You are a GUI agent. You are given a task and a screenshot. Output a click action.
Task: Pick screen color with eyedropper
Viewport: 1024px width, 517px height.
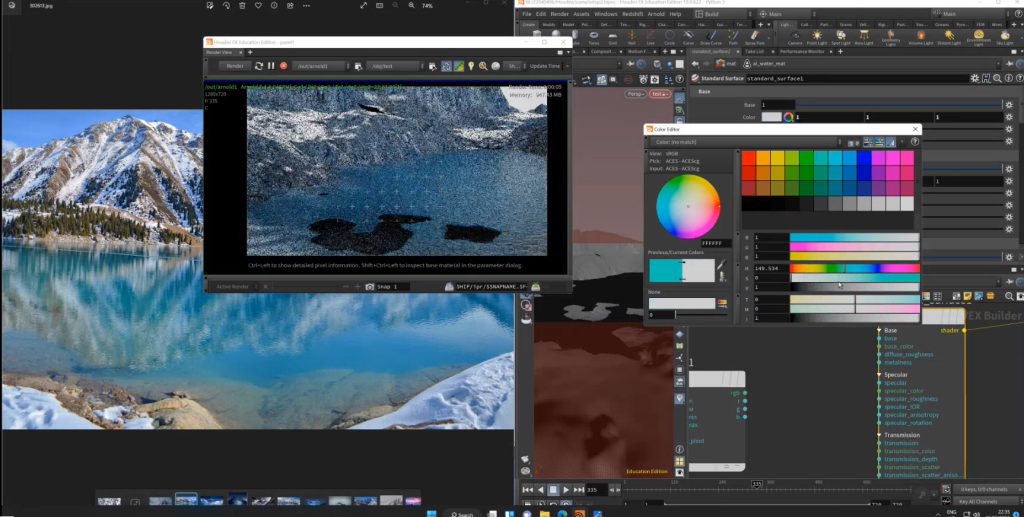pyautogui.click(x=722, y=265)
